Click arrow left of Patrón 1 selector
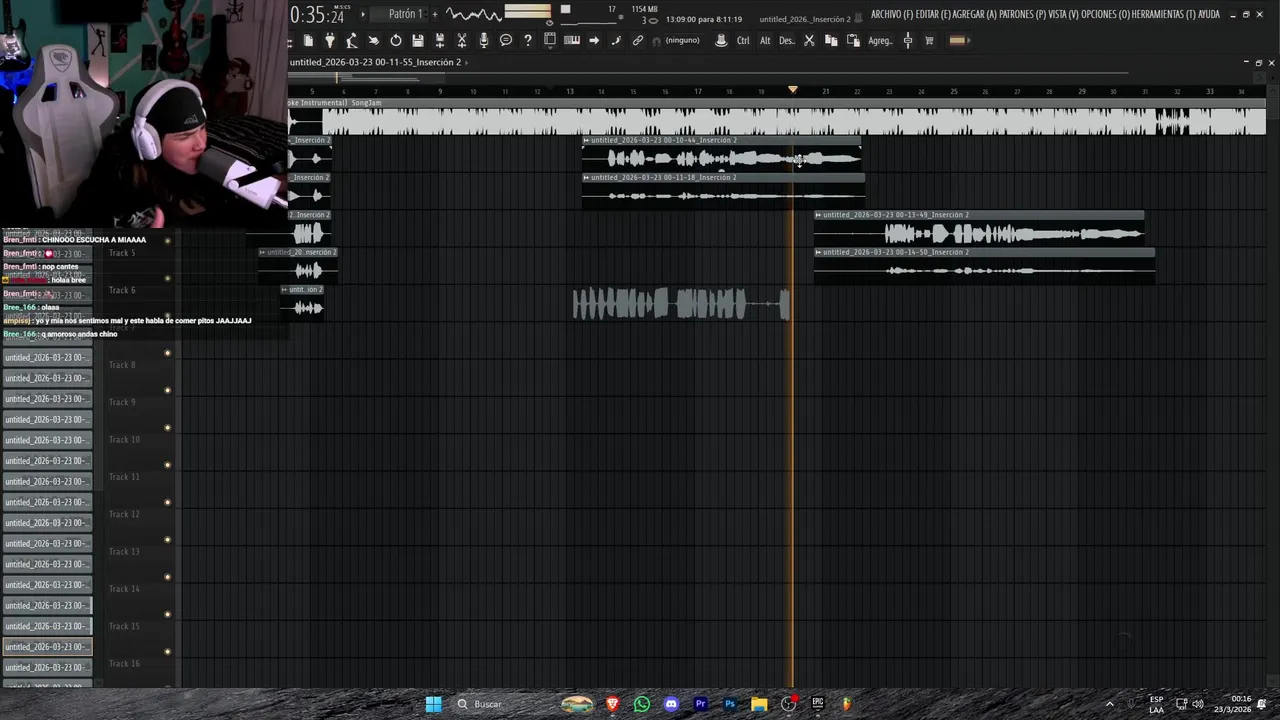1280x720 pixels. [363, 14]
